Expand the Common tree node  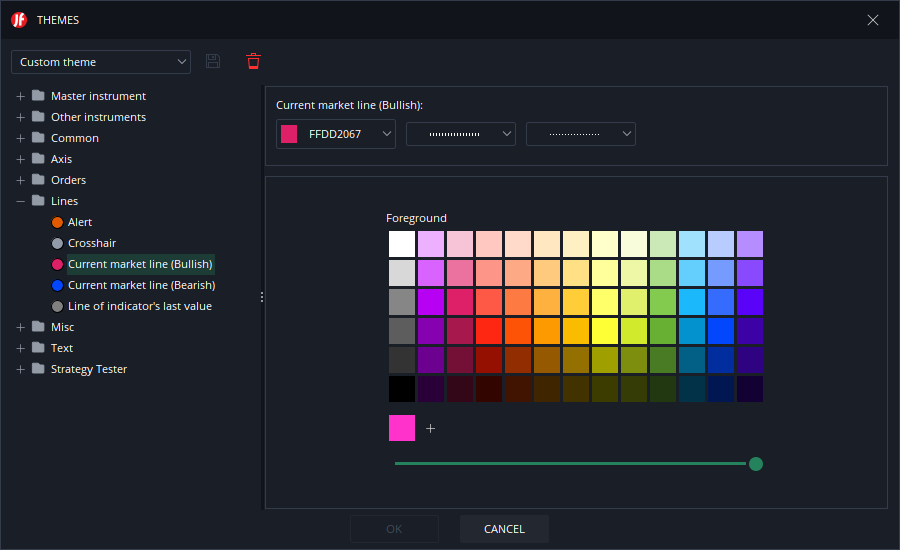pyautogui.click(x=21, y=138)
